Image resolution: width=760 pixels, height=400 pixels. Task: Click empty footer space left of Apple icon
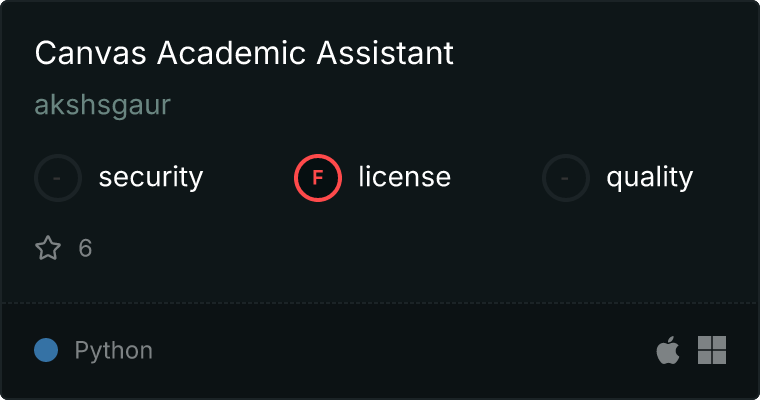[x=560, y=350]
